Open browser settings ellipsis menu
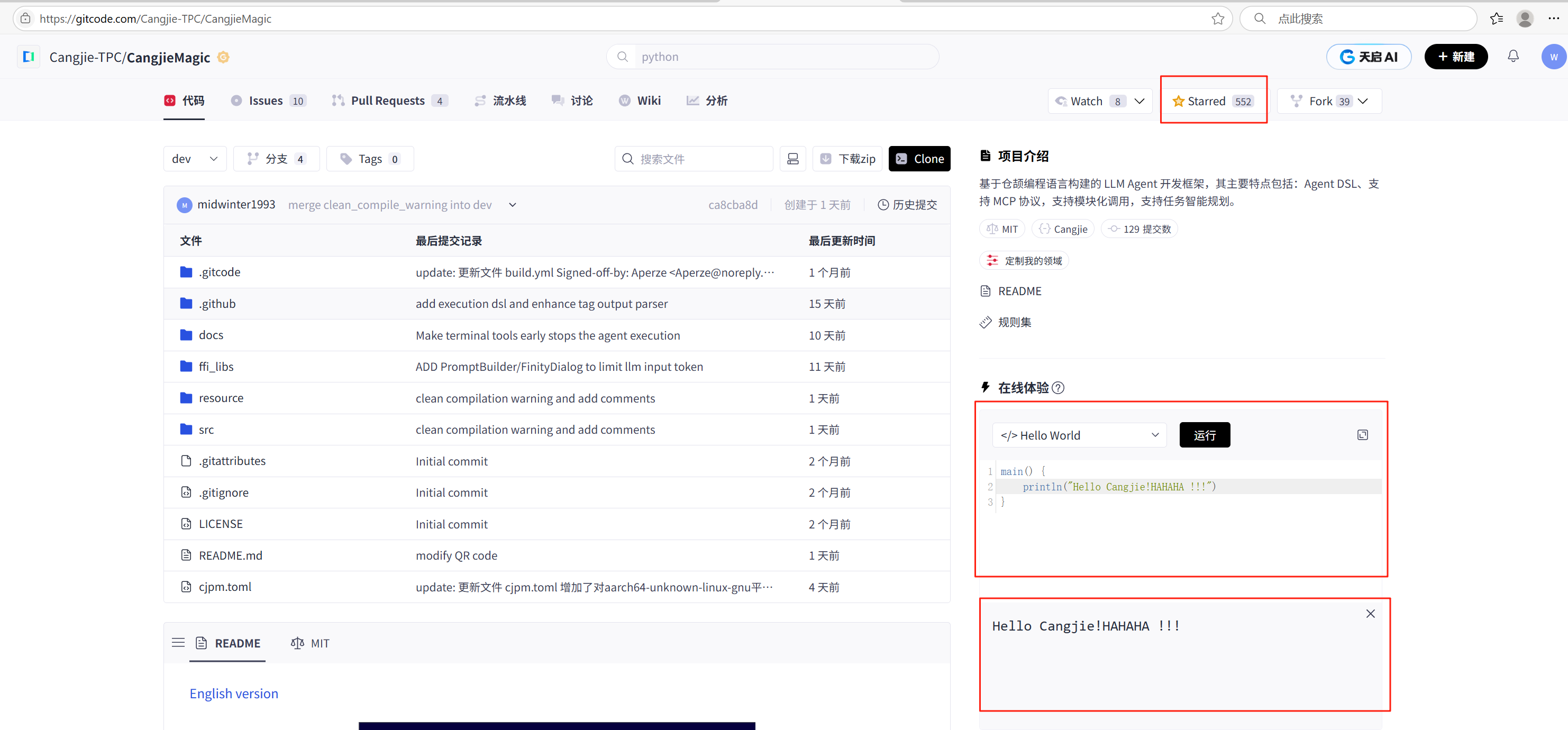 coord(1553,19)
